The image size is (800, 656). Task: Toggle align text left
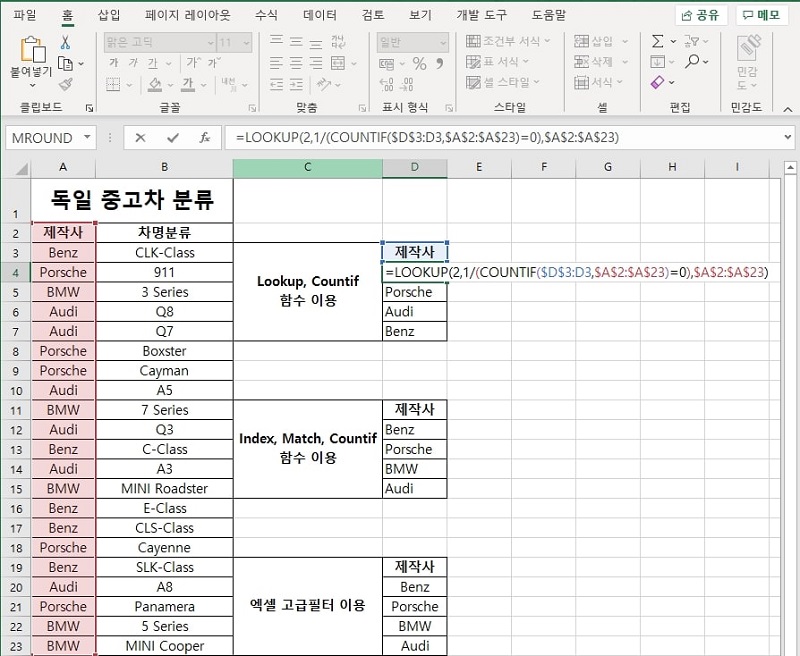pyautogui.click(x=277, y=63)
